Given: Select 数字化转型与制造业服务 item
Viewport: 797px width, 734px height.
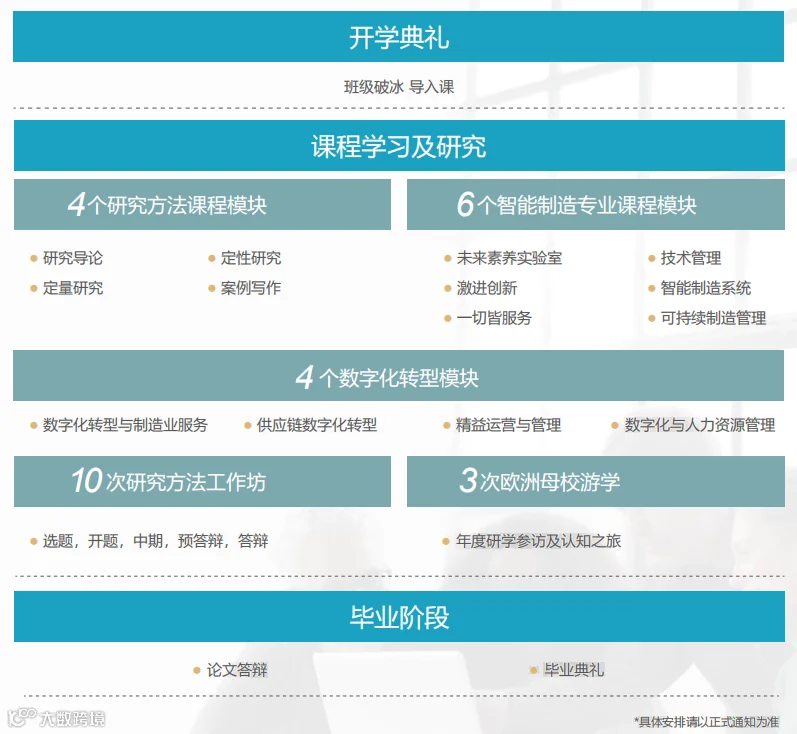Looking at the screenshot, I should point(125,425).
